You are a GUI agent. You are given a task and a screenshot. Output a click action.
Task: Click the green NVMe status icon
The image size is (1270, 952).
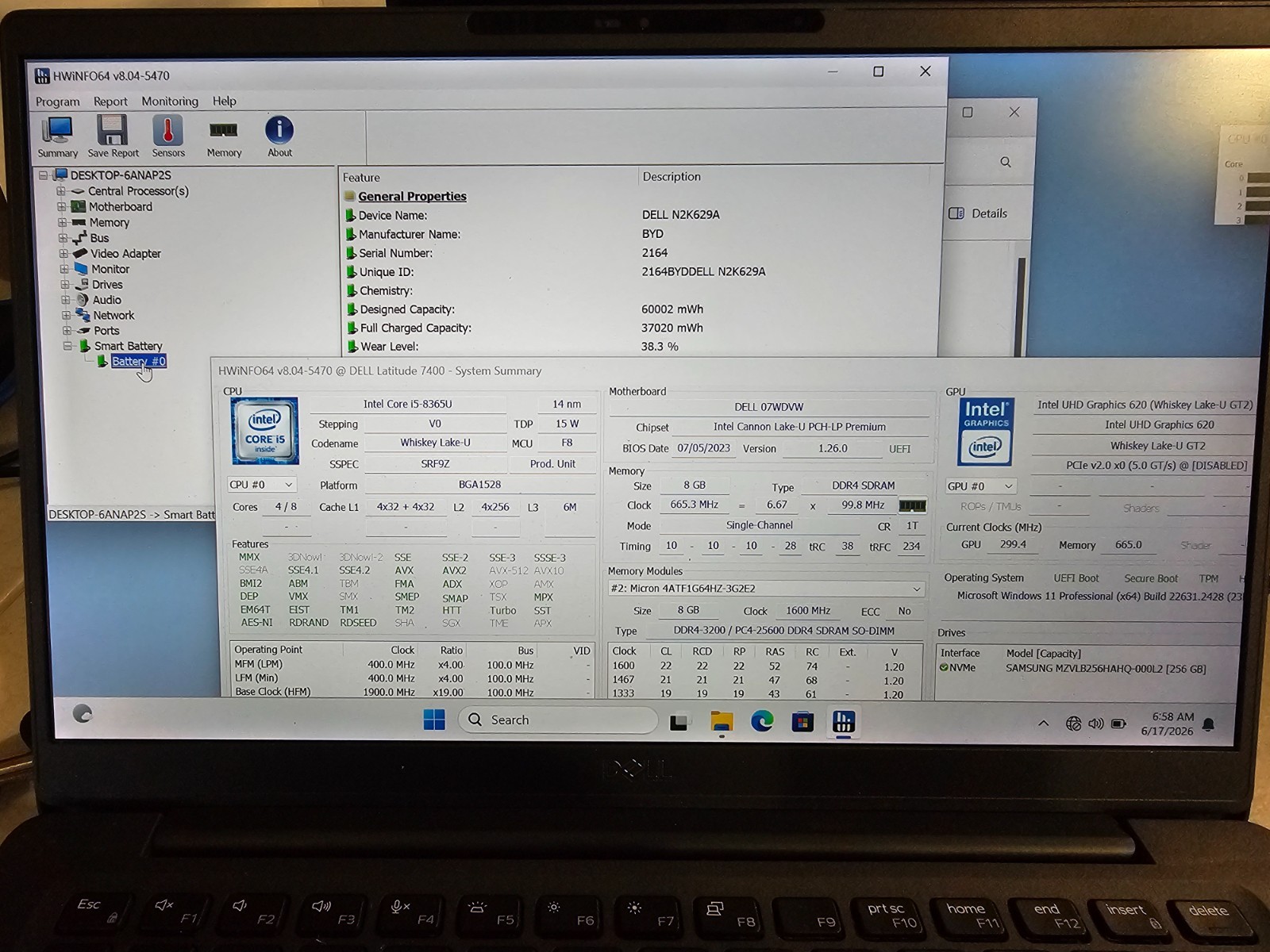coord(944,668)
